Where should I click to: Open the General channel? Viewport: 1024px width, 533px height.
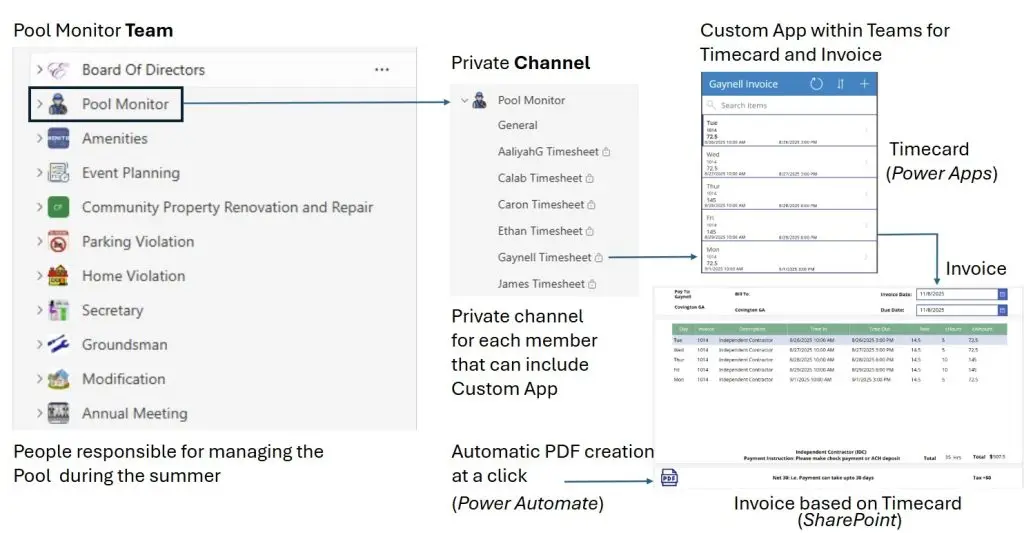pos(517,125)
